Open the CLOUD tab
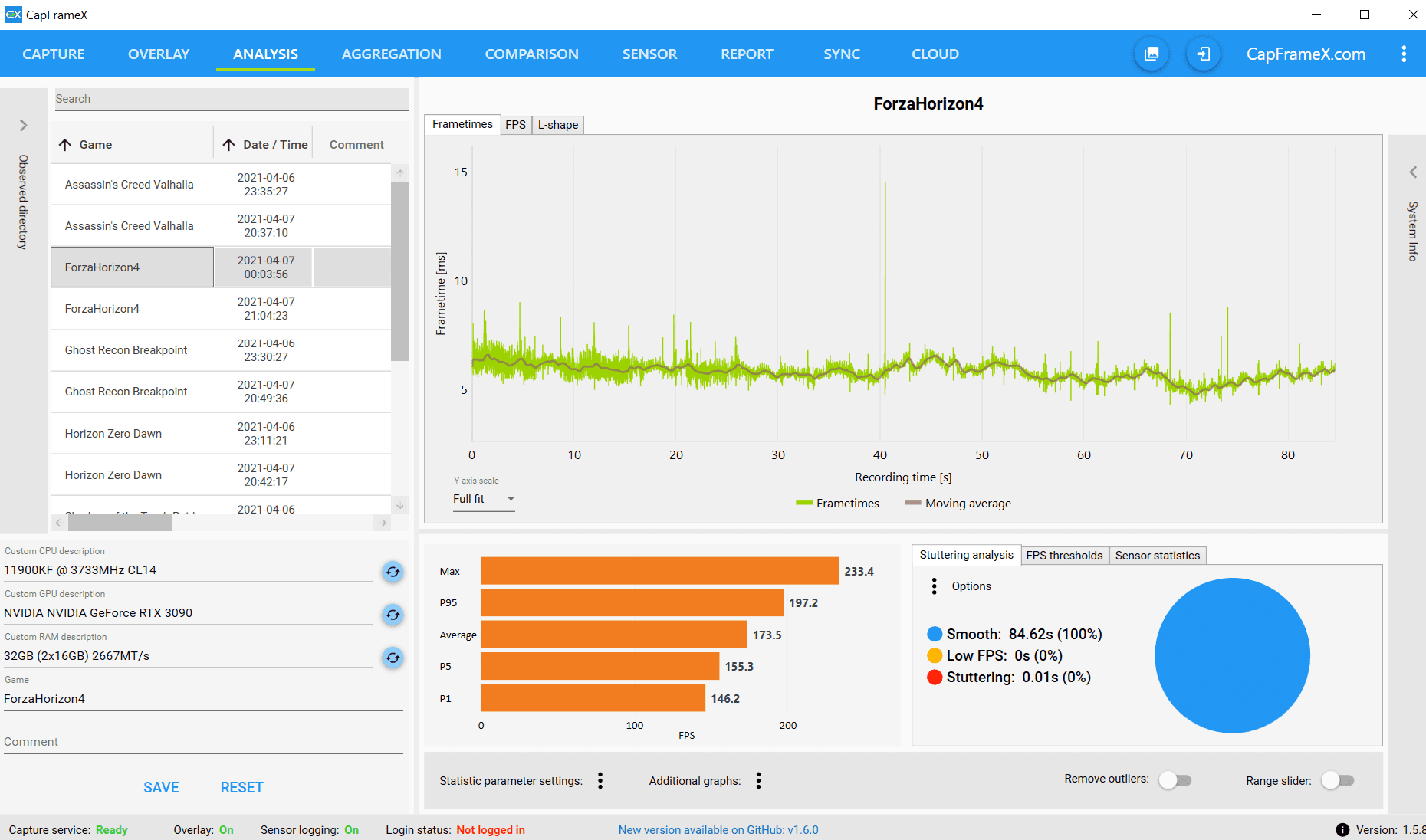This screenshot has height=840, width=1426. 935,54
